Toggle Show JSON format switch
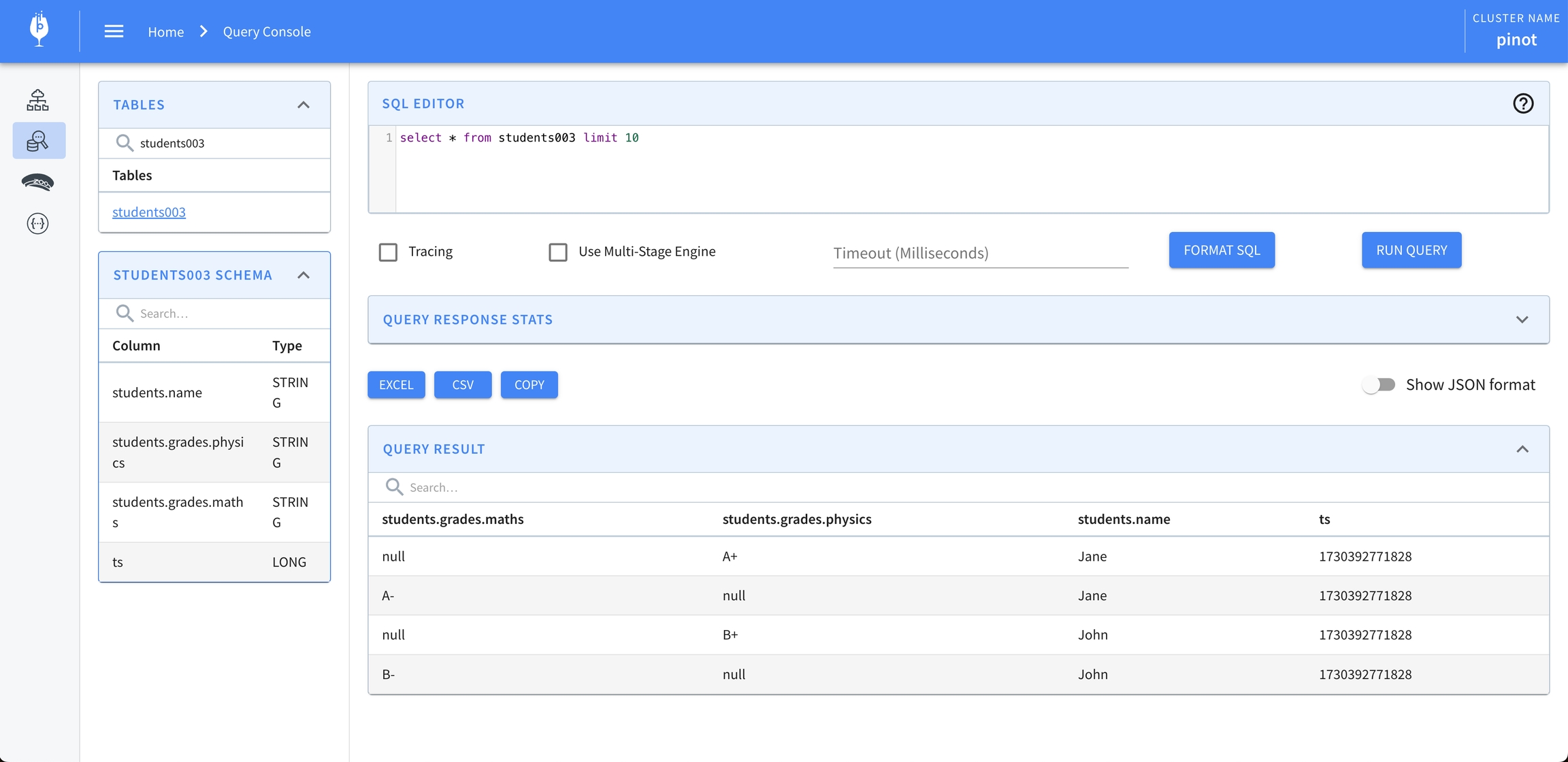 coord(1379,385)
